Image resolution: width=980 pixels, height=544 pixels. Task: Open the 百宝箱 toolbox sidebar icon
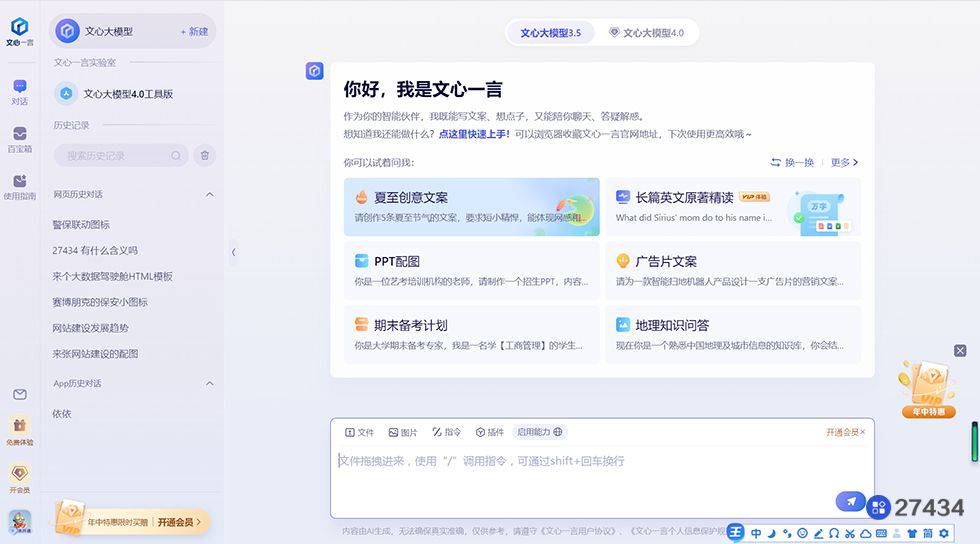[x=19, y=139]
